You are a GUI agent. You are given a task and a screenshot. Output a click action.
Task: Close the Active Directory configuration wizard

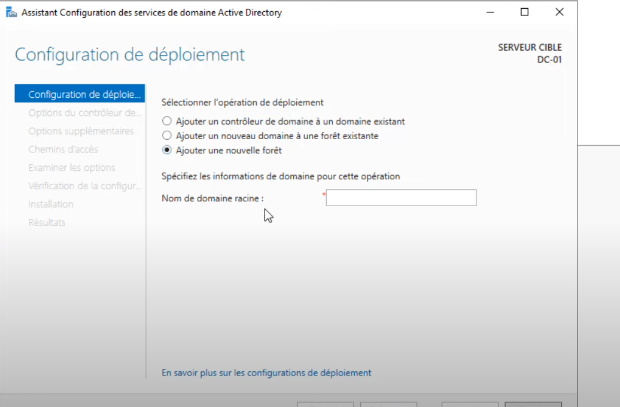point(560,12)
